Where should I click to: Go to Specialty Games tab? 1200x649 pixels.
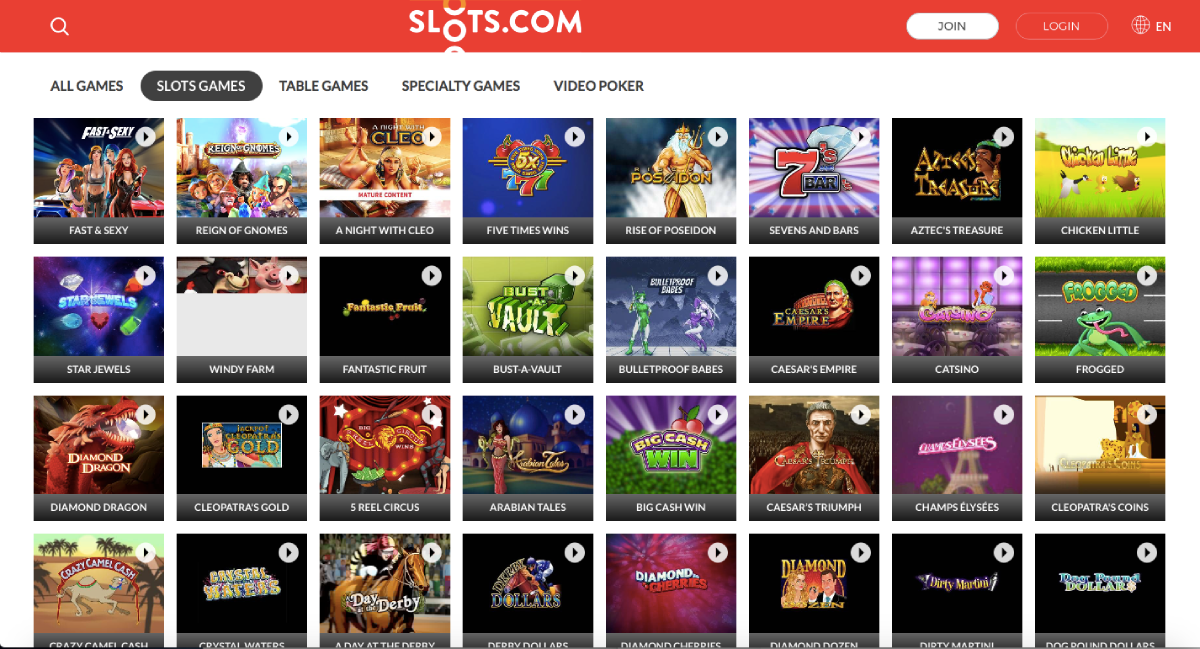tap(461, 86)
